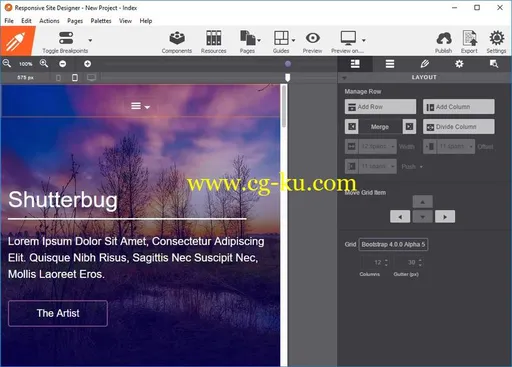Expand the Guides dropdown arrow
512x367 pixels.
293,40
